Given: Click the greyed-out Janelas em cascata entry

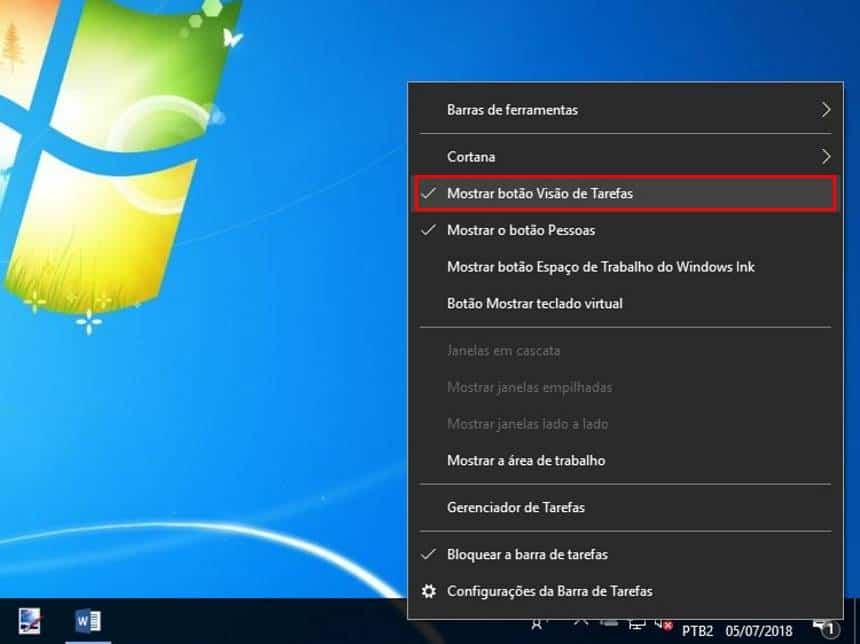Looking at the screenshot, I should click(625, 351).
